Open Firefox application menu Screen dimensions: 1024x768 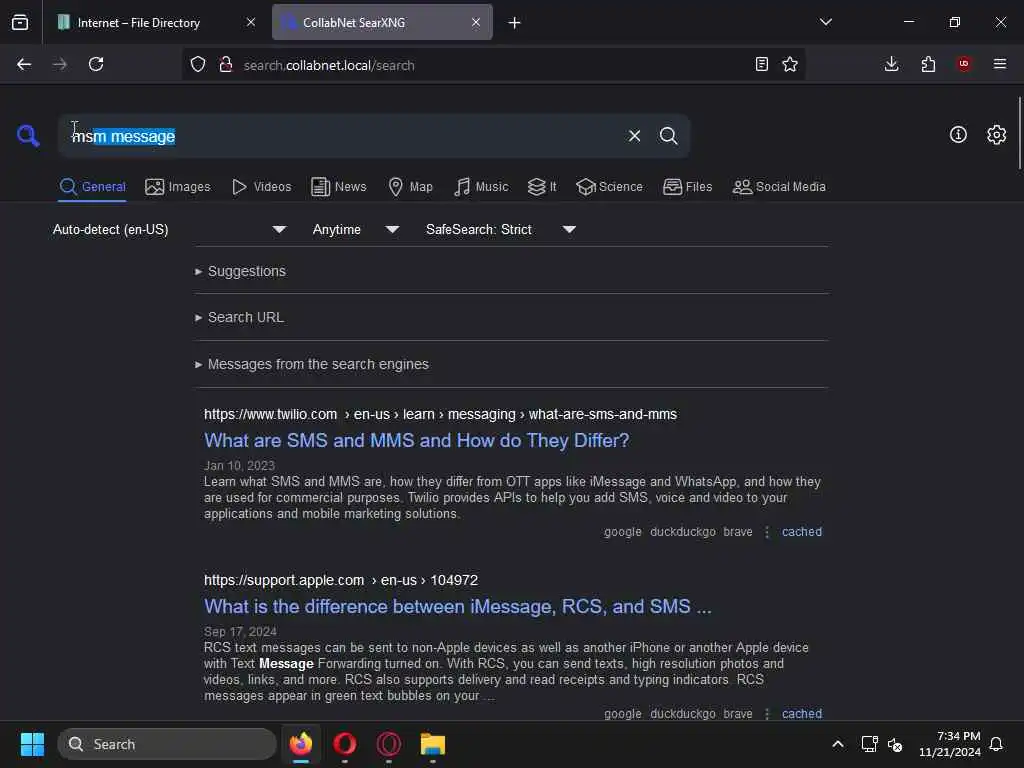(1000, 64)
